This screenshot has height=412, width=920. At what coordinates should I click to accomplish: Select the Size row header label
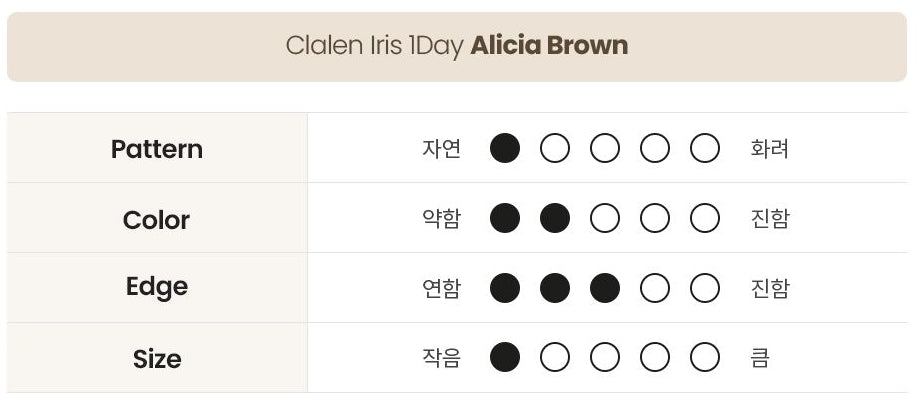point(157,358)
